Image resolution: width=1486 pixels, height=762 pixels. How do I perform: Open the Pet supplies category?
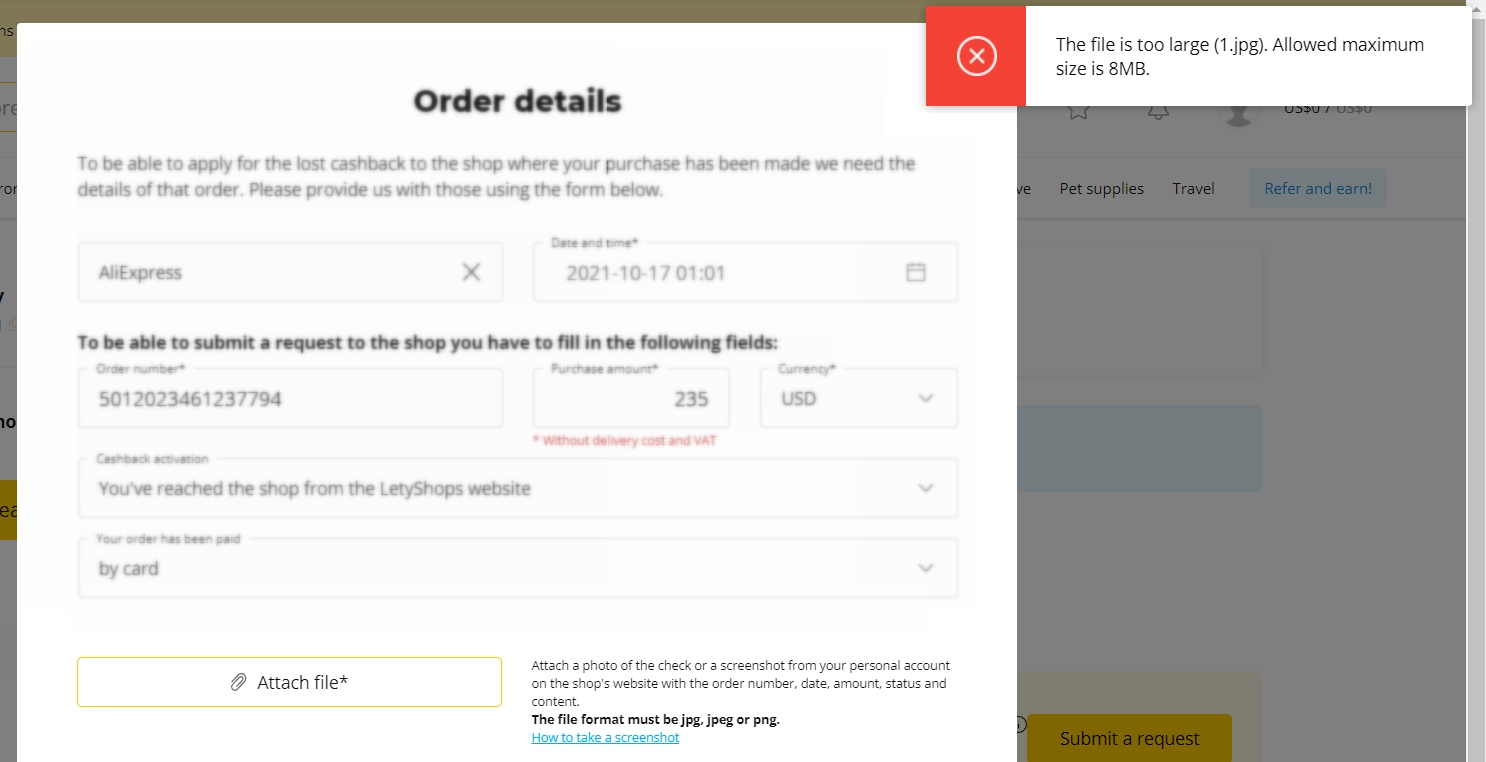[x=1101, y=188]
